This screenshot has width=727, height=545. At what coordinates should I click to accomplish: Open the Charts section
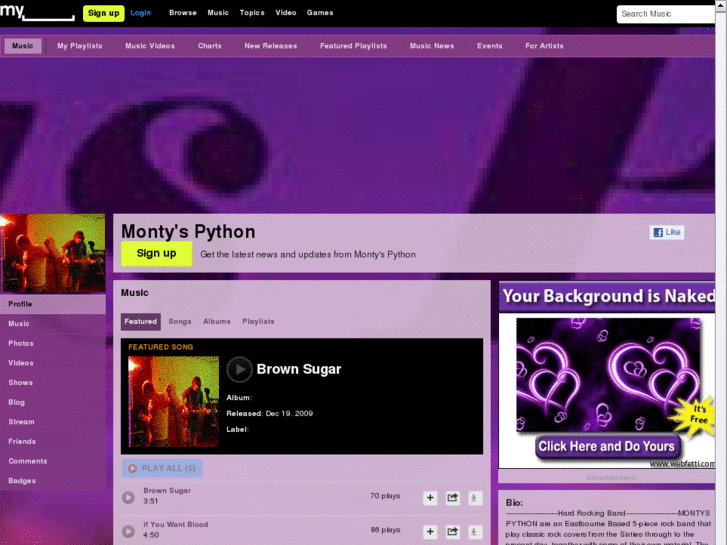[x=210, y=46]
